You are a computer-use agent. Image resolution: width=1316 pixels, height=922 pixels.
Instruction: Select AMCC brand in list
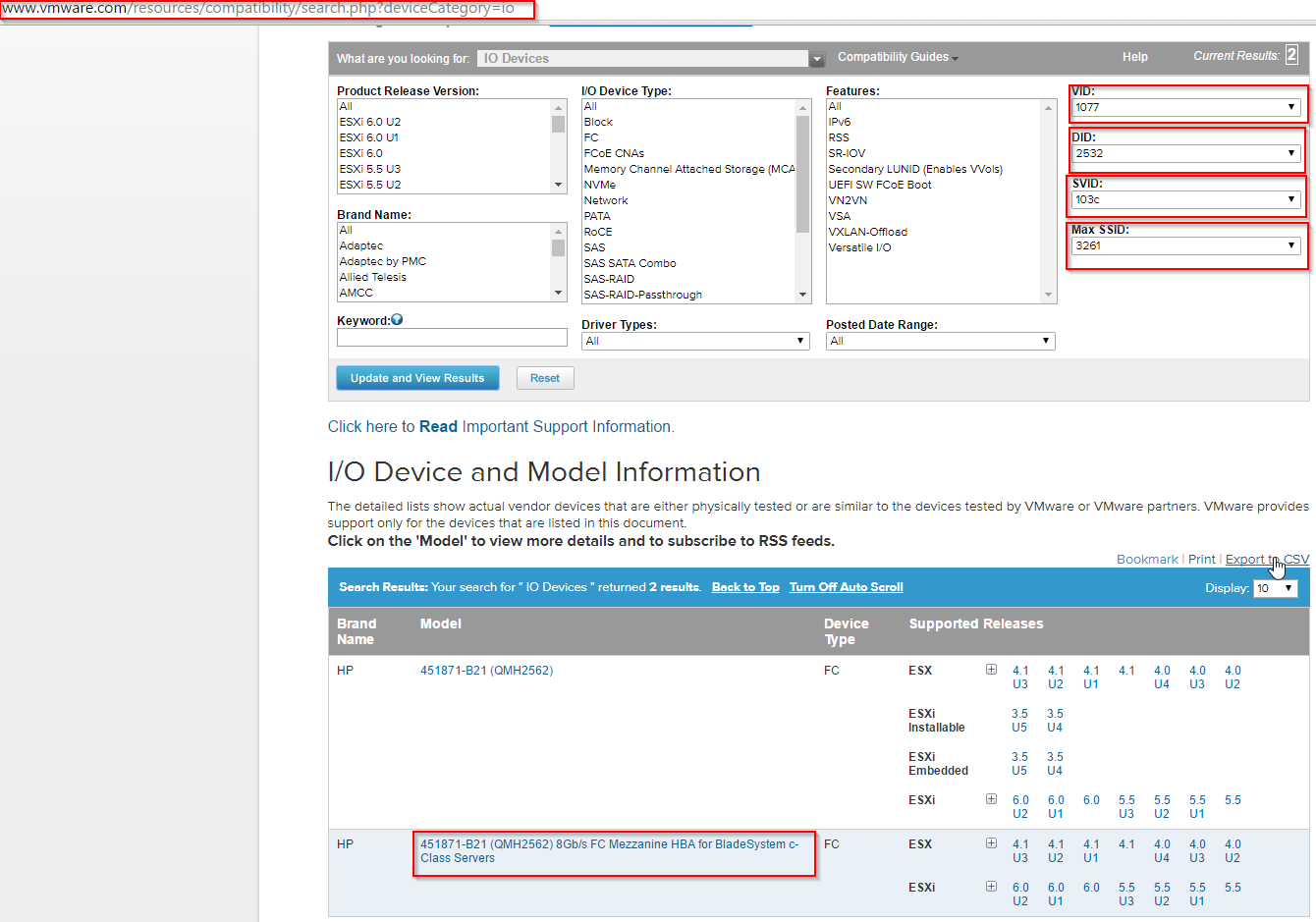pyautogui.click(x=356, y=293)
